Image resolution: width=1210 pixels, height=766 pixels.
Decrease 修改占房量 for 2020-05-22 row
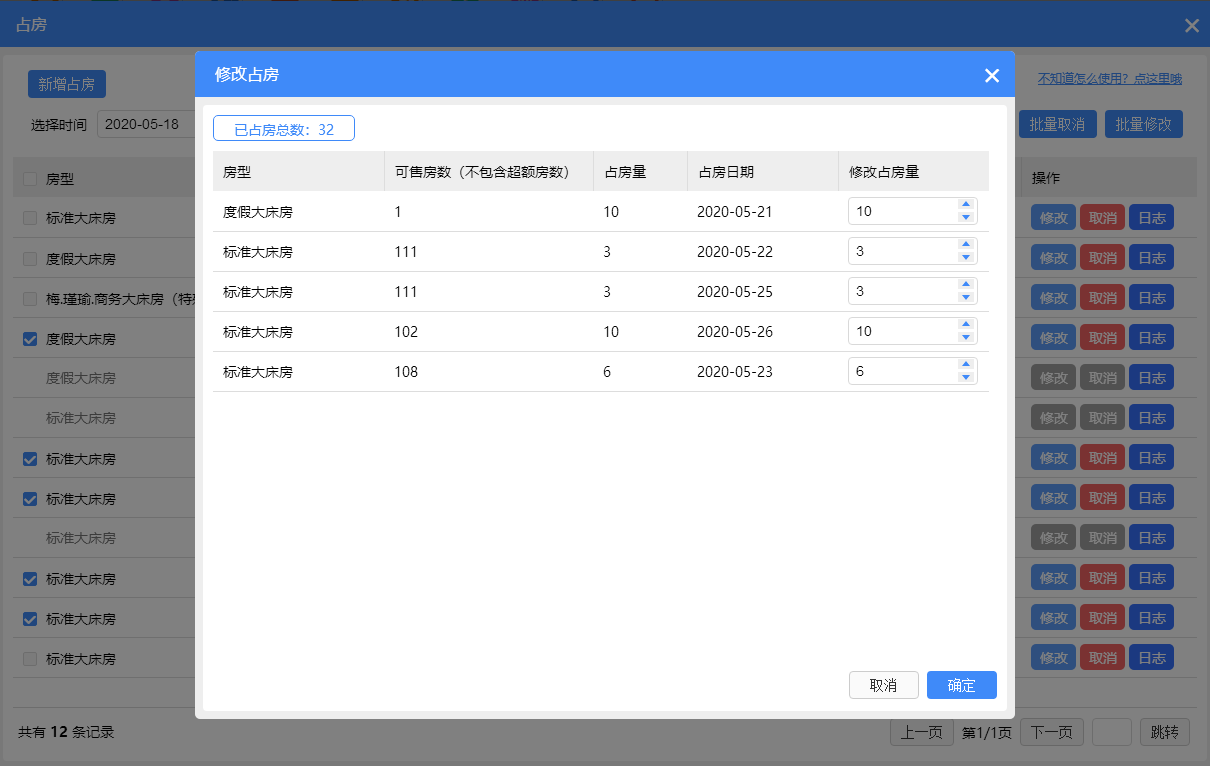(x=965, y=257)
